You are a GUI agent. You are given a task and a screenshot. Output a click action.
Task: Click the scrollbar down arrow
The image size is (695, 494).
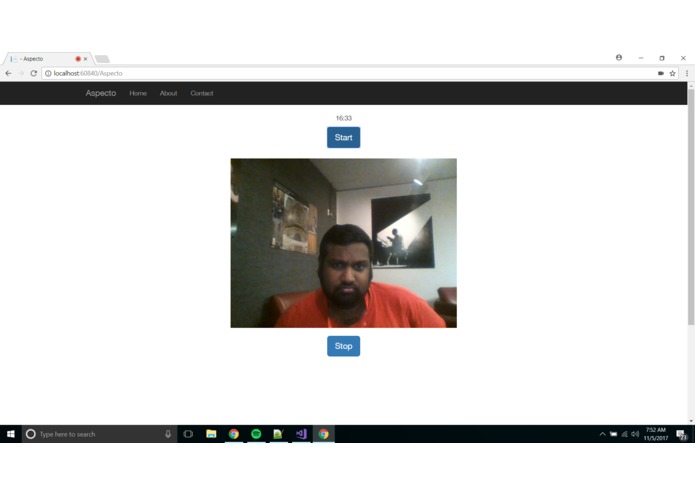691,420
